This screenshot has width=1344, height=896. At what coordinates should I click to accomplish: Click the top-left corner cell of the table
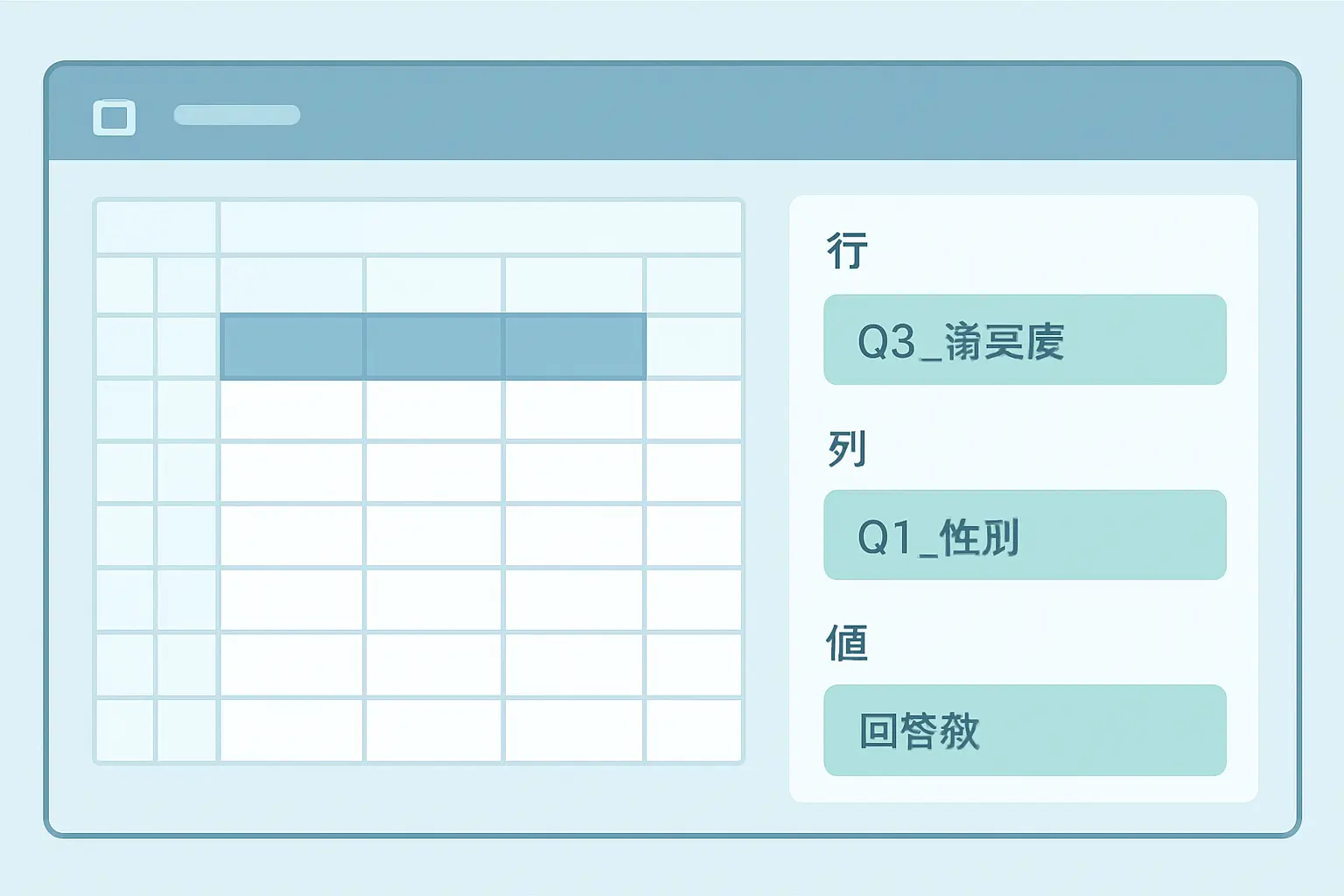pyautogui.click(x=156, y=227)
